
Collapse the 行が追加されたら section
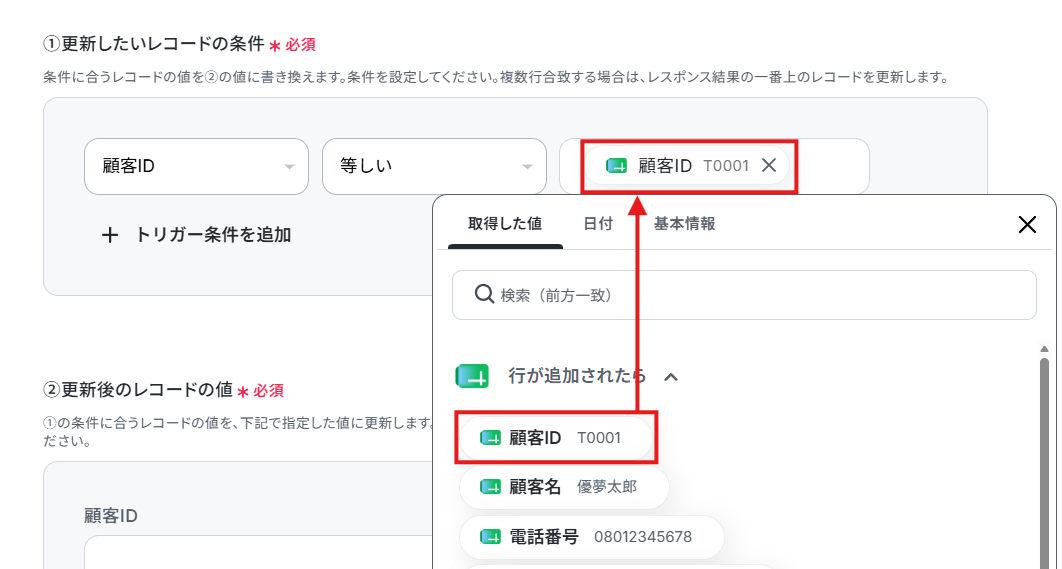click(x=671, y=377)
